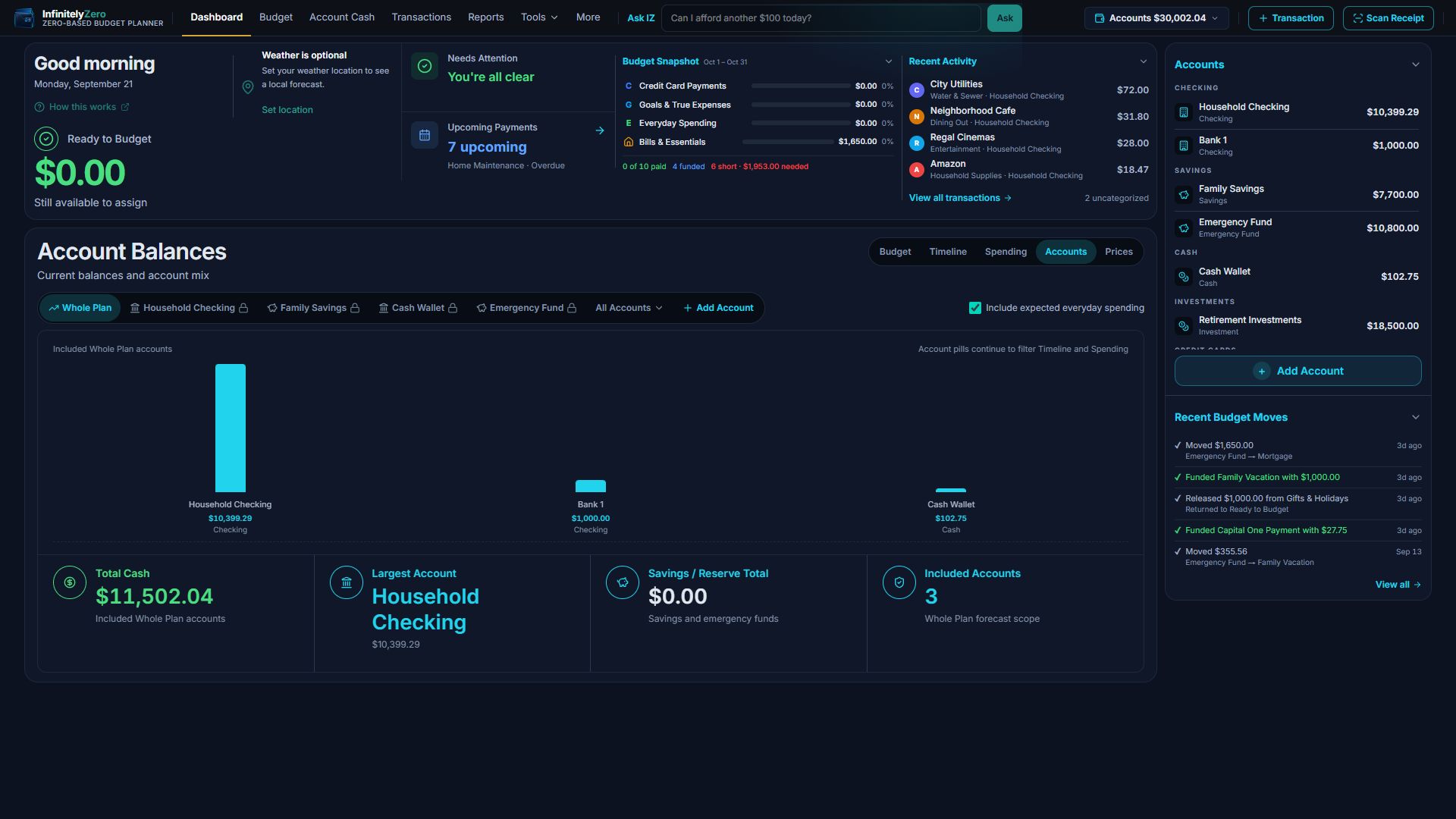Open the All Accounts dropdown
The width and height of the screenshot is (1456, 819).
pos(629,308)
